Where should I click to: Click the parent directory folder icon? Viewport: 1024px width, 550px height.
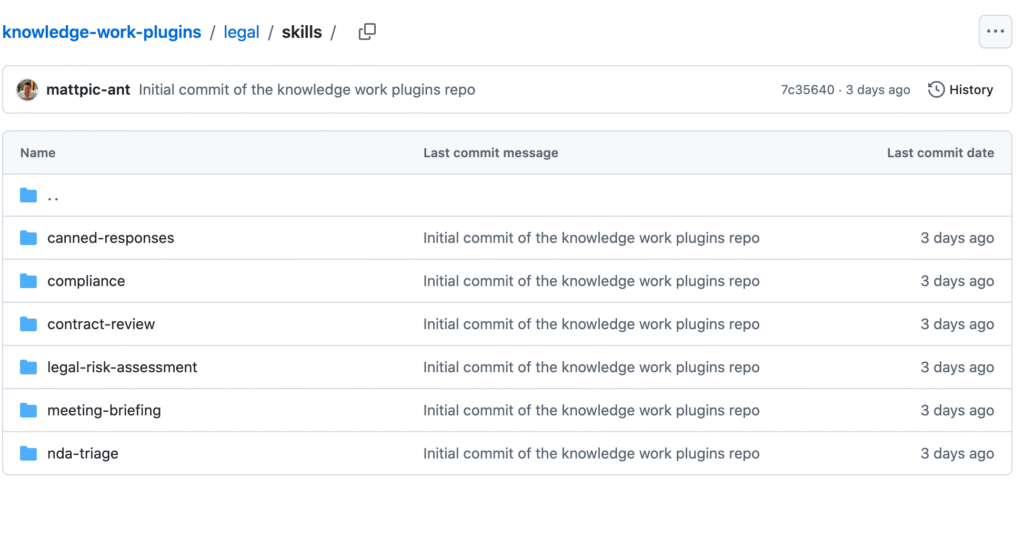[29, 196]
